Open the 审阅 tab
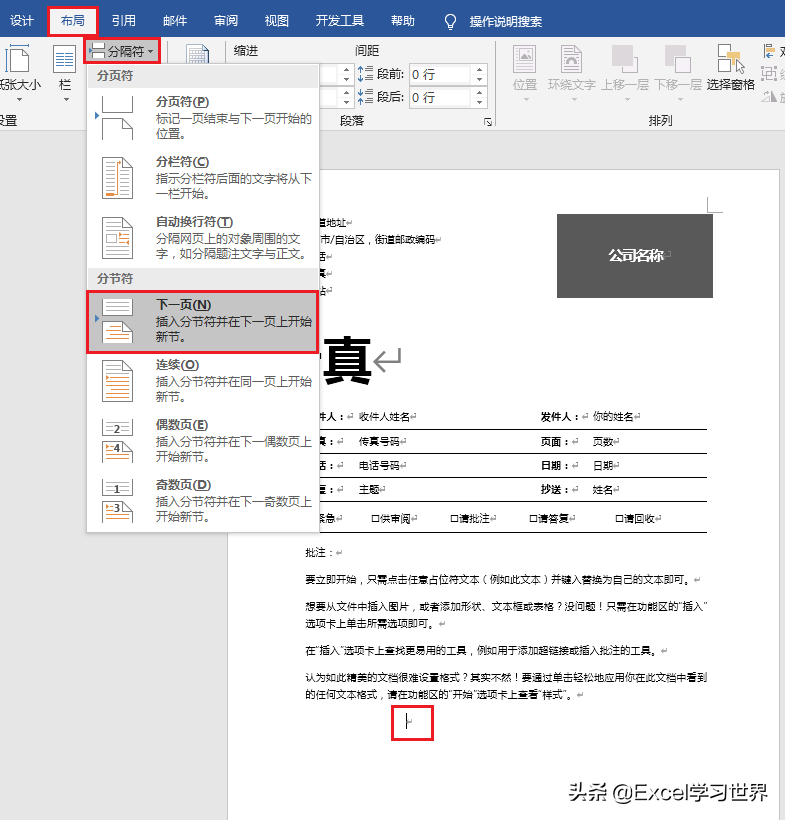This screenshot has height=820, width=785. click(225, 21)
